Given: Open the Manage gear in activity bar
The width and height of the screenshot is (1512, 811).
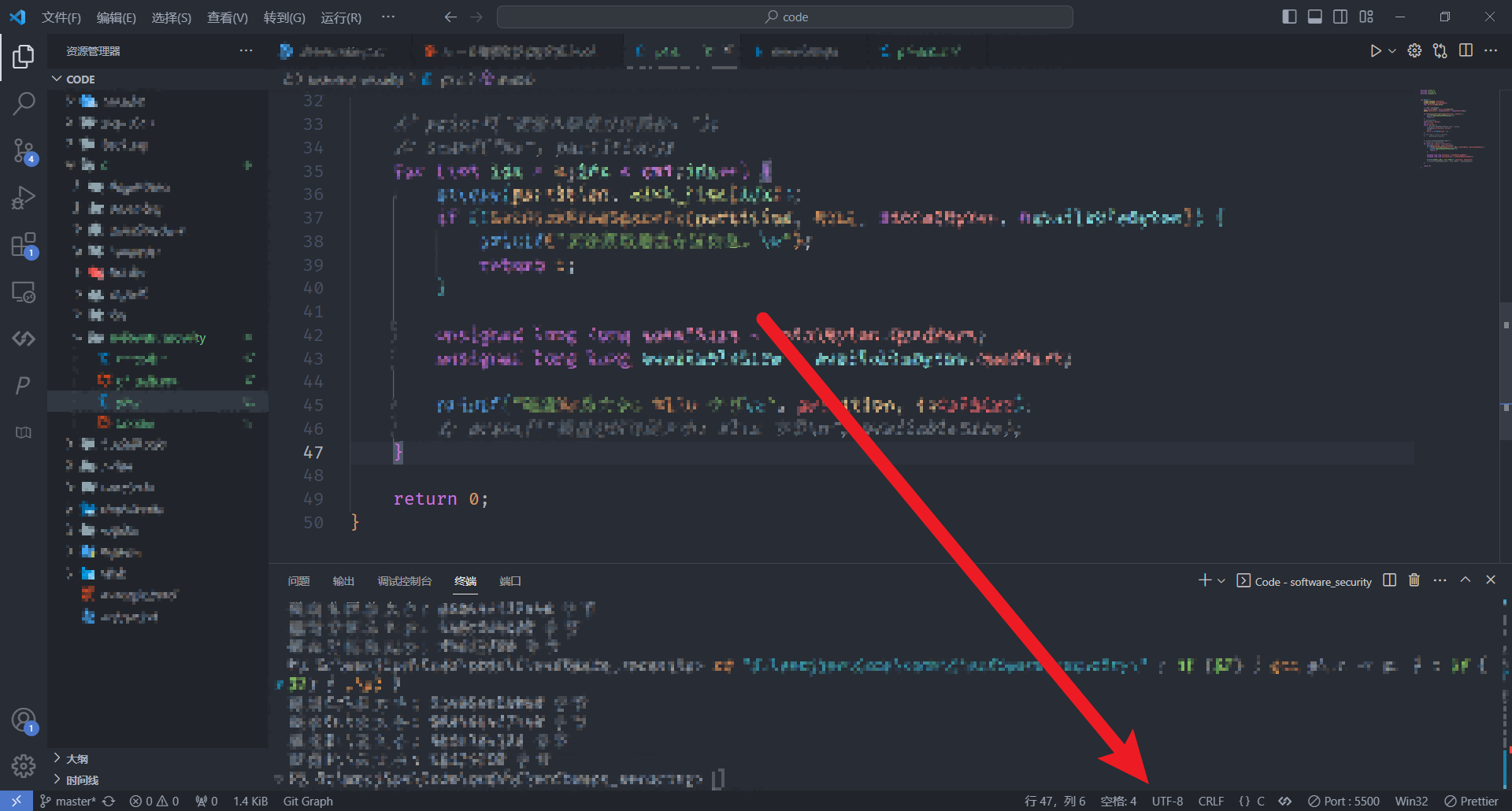Looking at the screenshot, I should click(x=24, y=765).
